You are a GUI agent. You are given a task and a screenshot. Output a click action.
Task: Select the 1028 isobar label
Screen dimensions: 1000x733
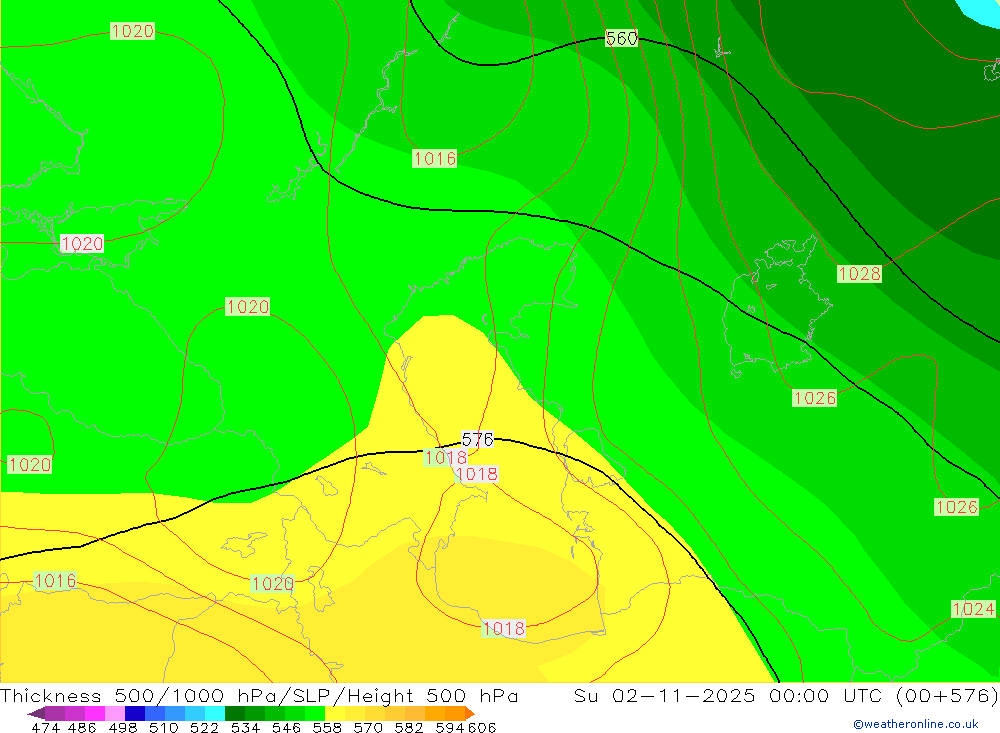(x=859, y=274)
